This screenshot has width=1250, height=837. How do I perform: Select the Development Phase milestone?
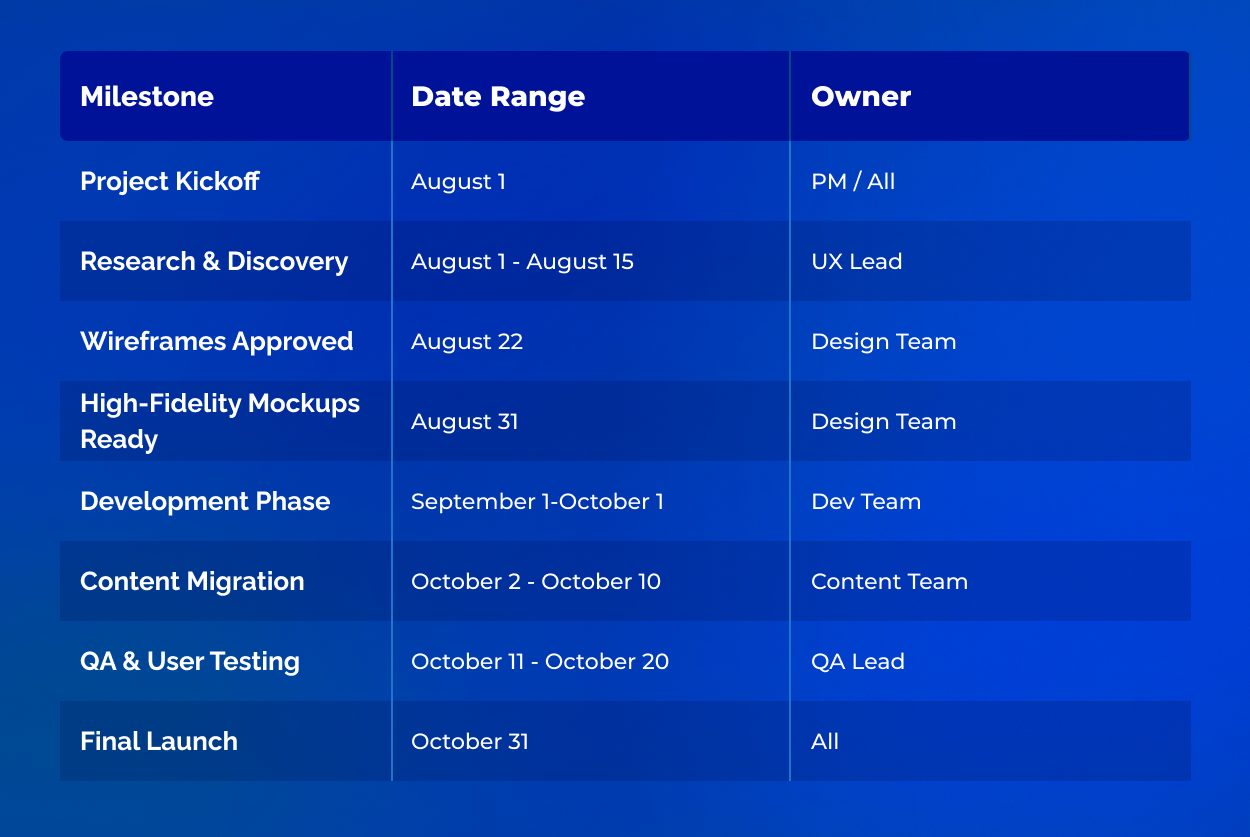(205, 501)
